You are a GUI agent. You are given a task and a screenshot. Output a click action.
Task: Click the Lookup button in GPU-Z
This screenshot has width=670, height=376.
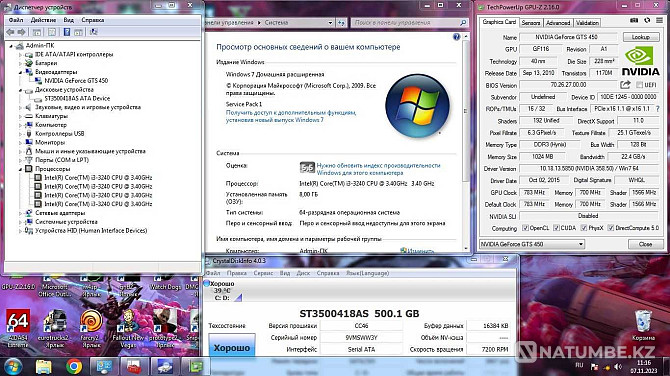[x=641, y=37]
